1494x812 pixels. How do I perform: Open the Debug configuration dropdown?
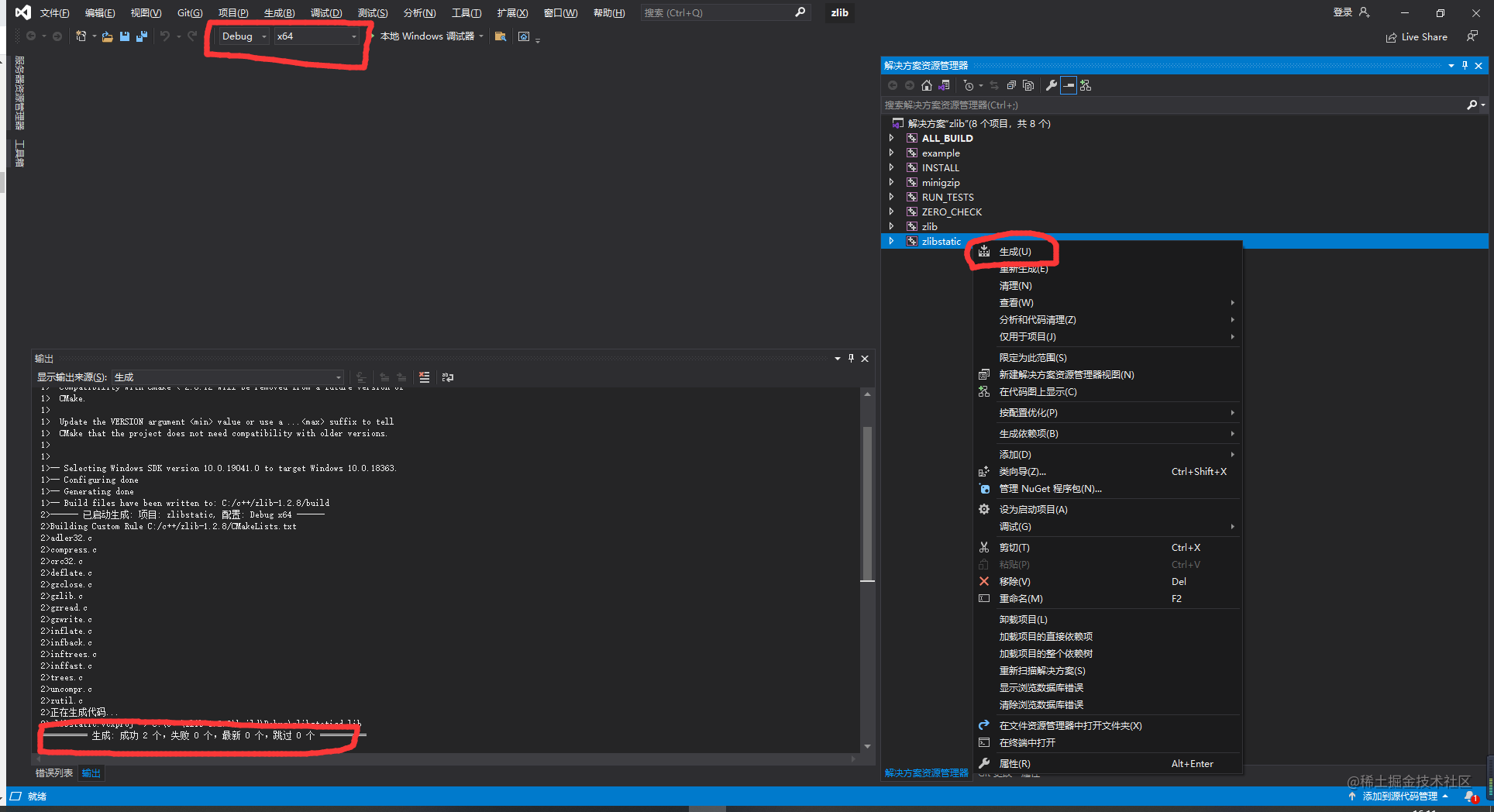(x=243, y=36)
